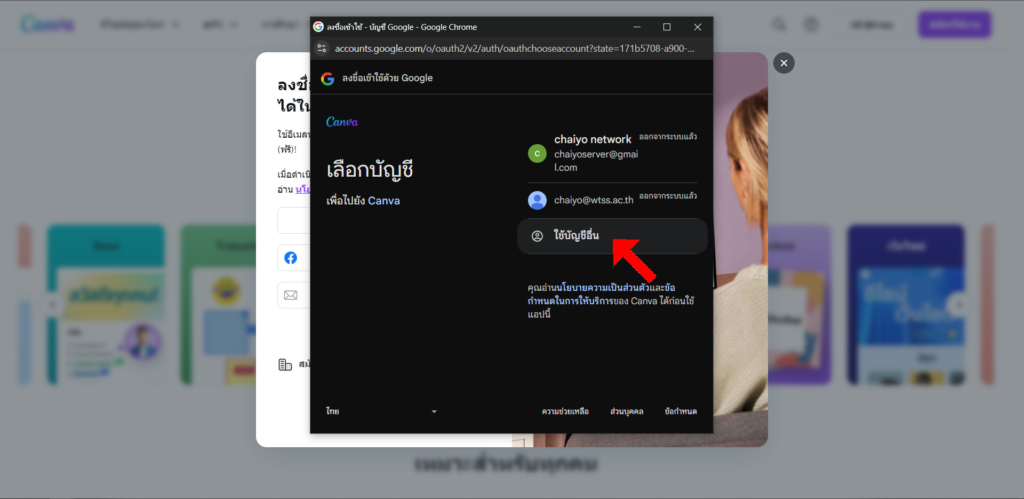
Task: Open the ข้อกำหนด terms link
Action: [x=680, y=411]
